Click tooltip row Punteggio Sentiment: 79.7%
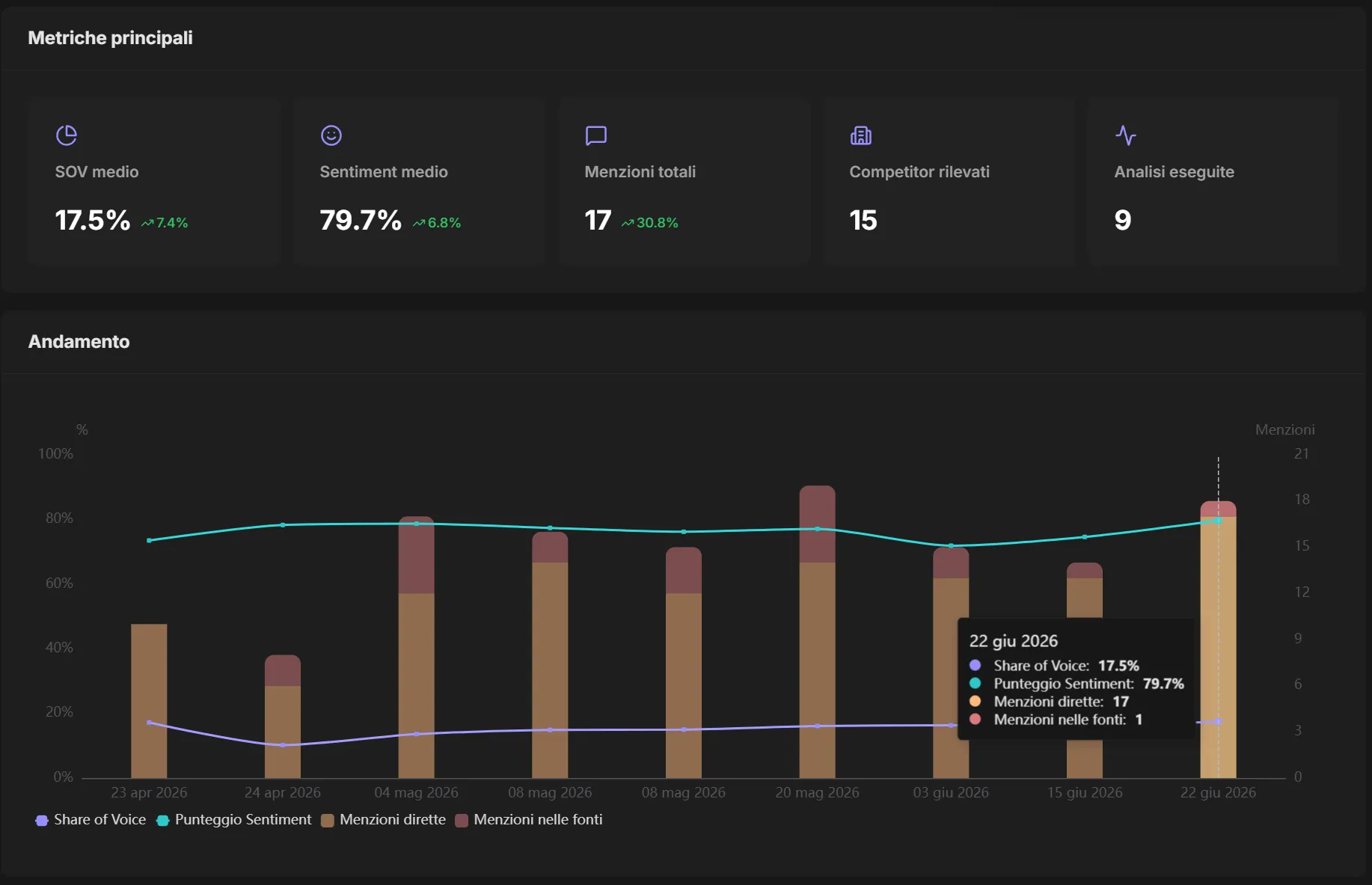The height and width of the screenshot is (885, 1372). tap(1077, 684)
